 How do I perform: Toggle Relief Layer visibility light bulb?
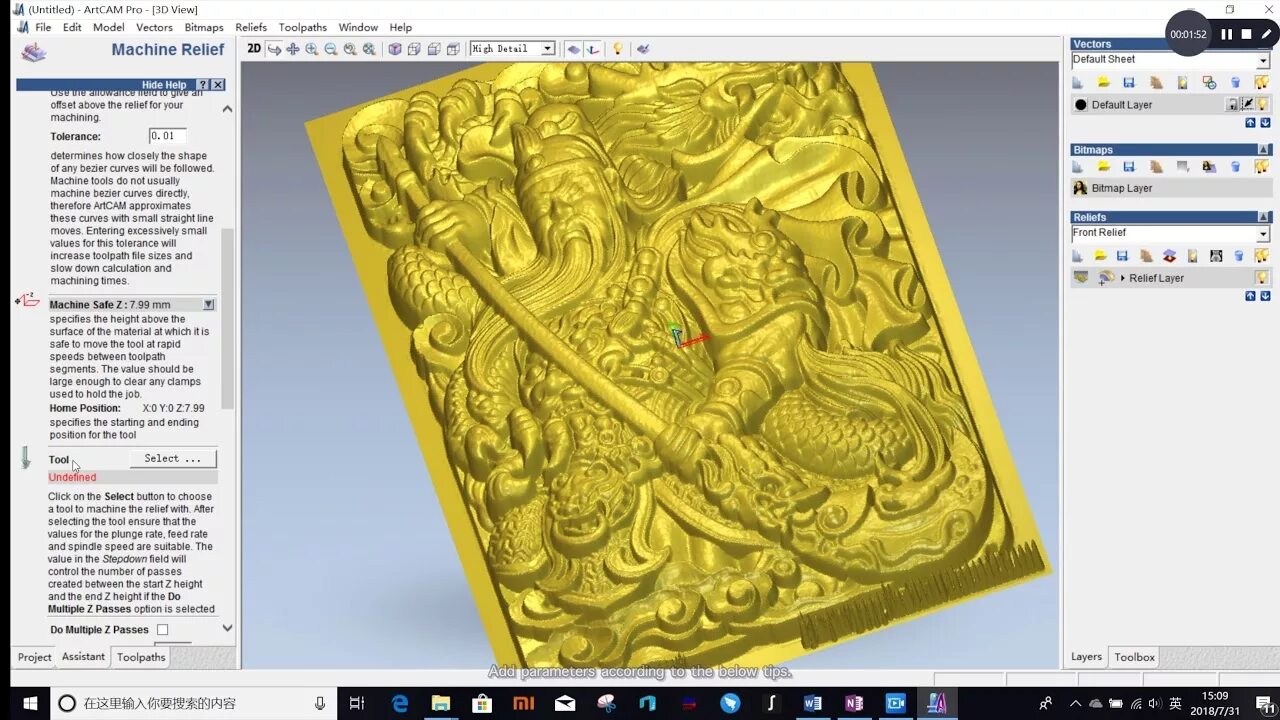pyautogui.click(x=1262, y=278)
